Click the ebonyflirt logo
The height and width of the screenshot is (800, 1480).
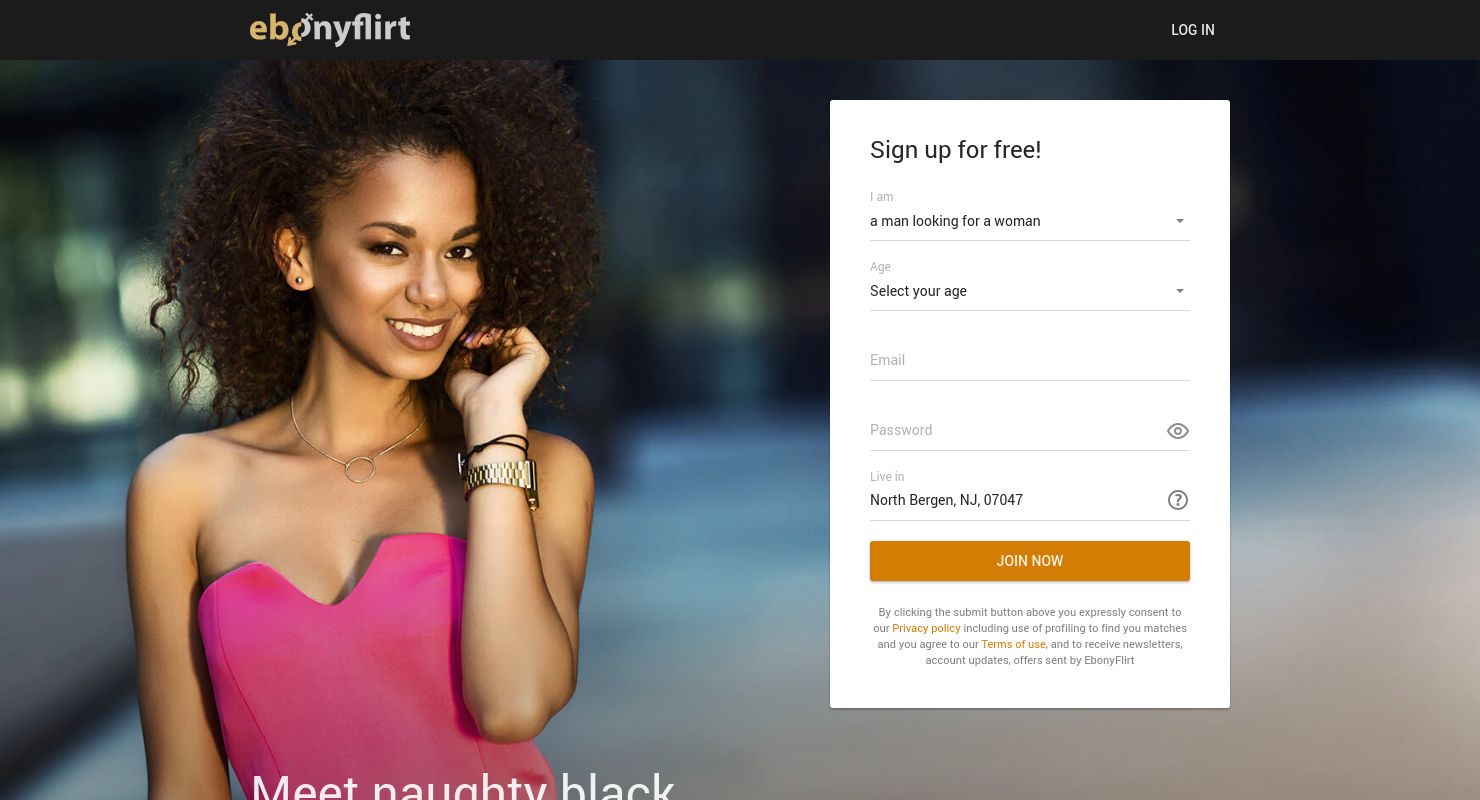(x=330, y=29)
